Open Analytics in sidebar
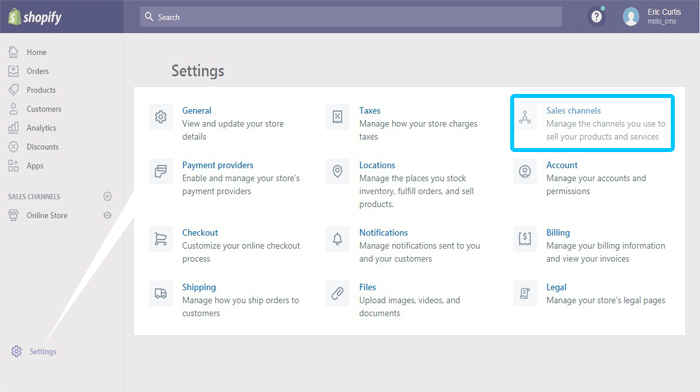Screen dimensions: 700x392 pyautogui.click(x=41, y=128)
